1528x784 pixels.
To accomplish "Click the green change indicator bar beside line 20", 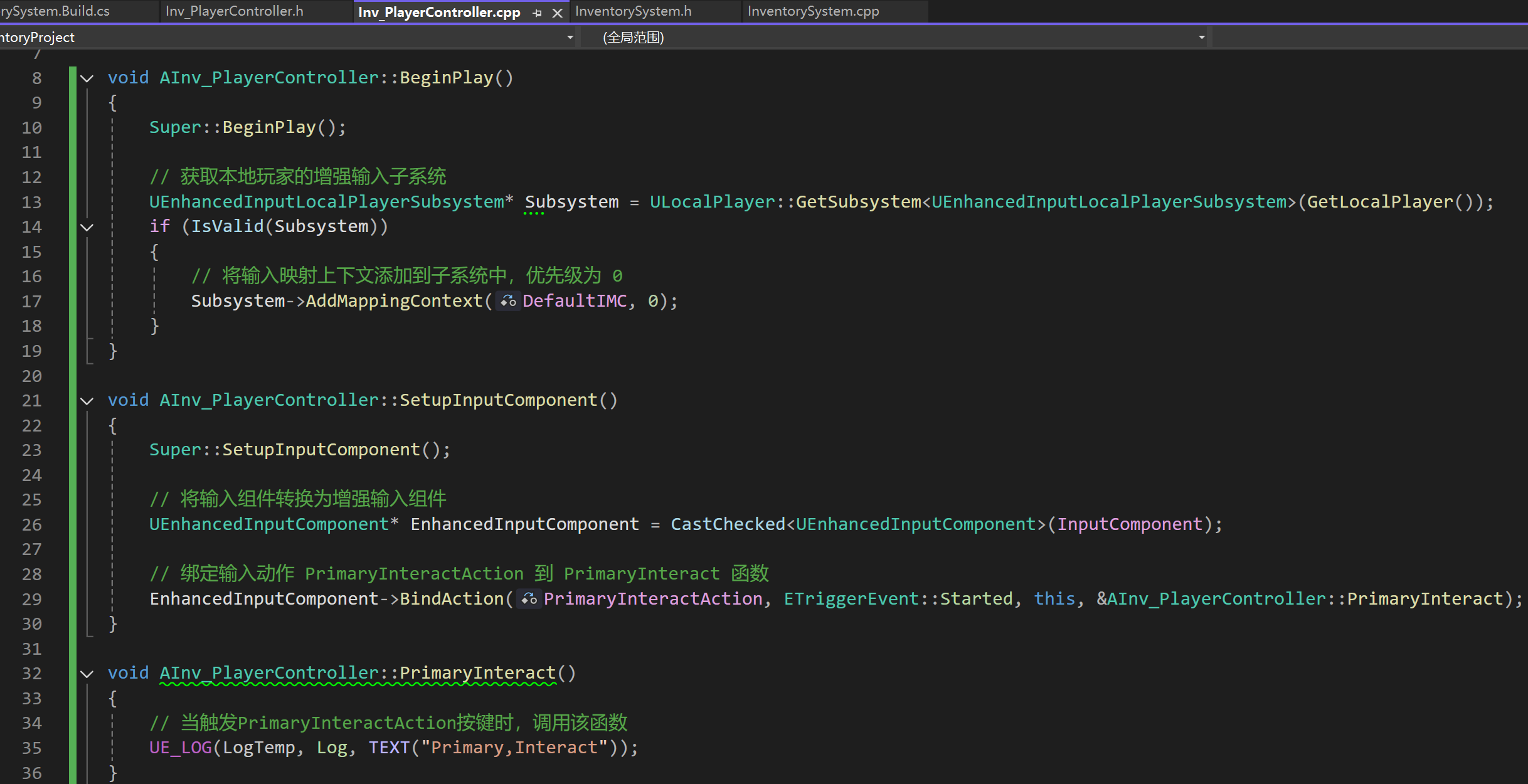I will [x=73, y=376].
